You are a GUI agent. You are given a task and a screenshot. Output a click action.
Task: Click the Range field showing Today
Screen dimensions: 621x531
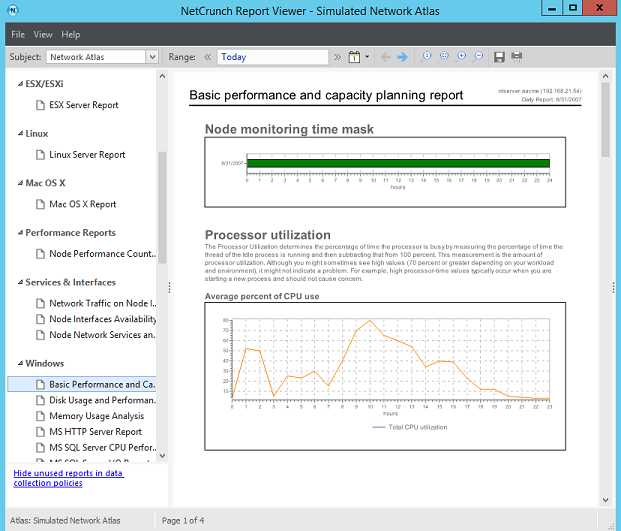click(x=272, y=57)
